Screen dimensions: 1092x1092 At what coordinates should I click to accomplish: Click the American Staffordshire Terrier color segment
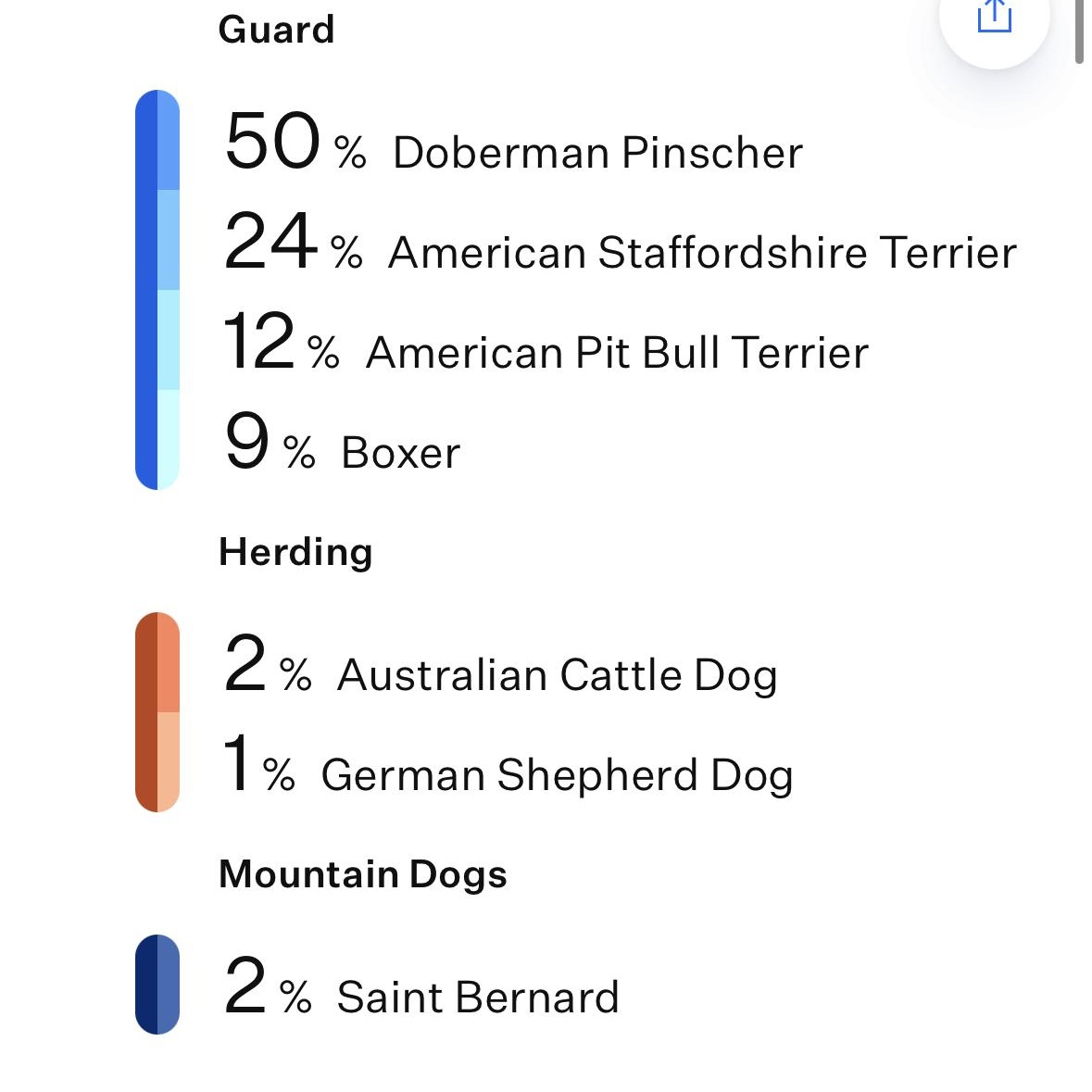(x=169, y=240)
